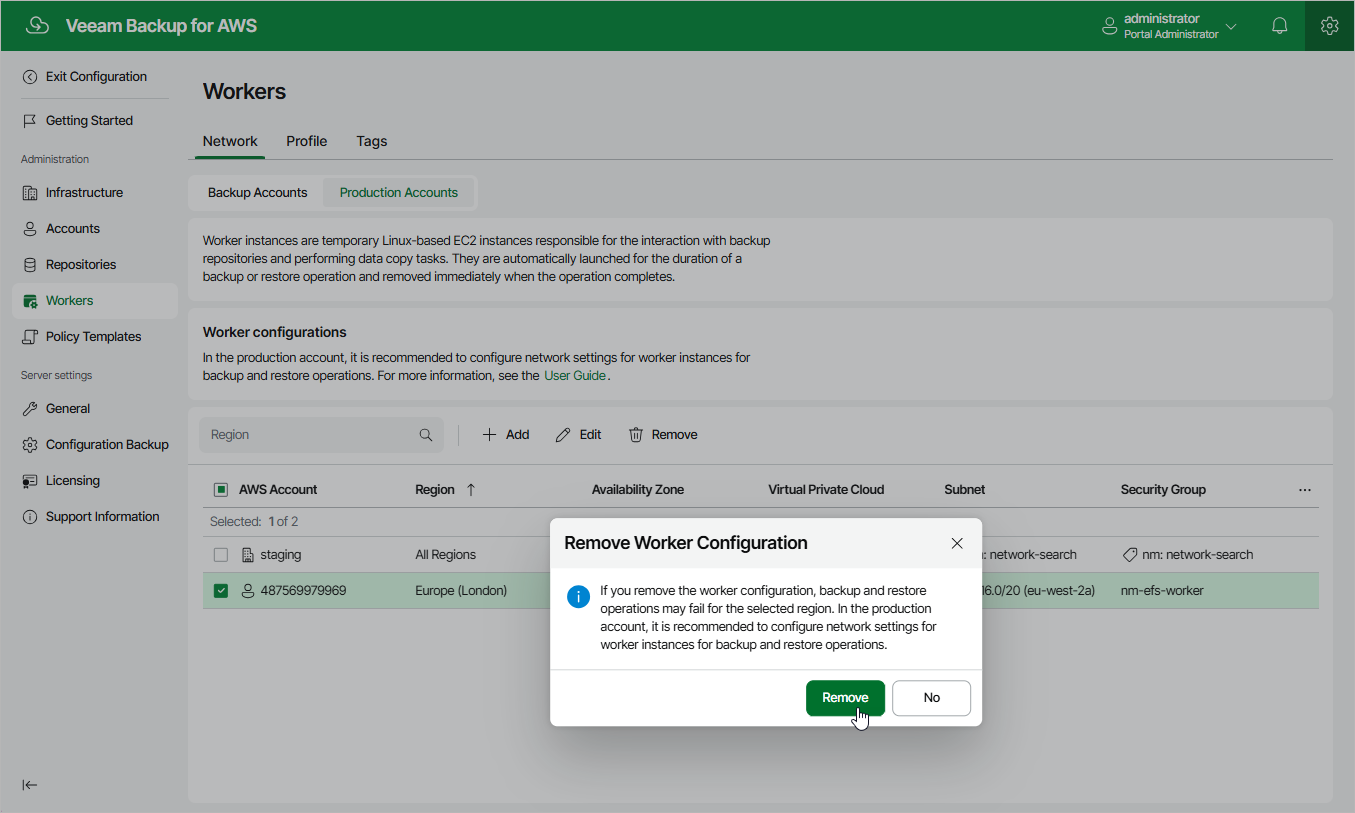1355x813 pixels.
Task: Close the Remove Worker Configuration dialog
Action: point(957,543)
